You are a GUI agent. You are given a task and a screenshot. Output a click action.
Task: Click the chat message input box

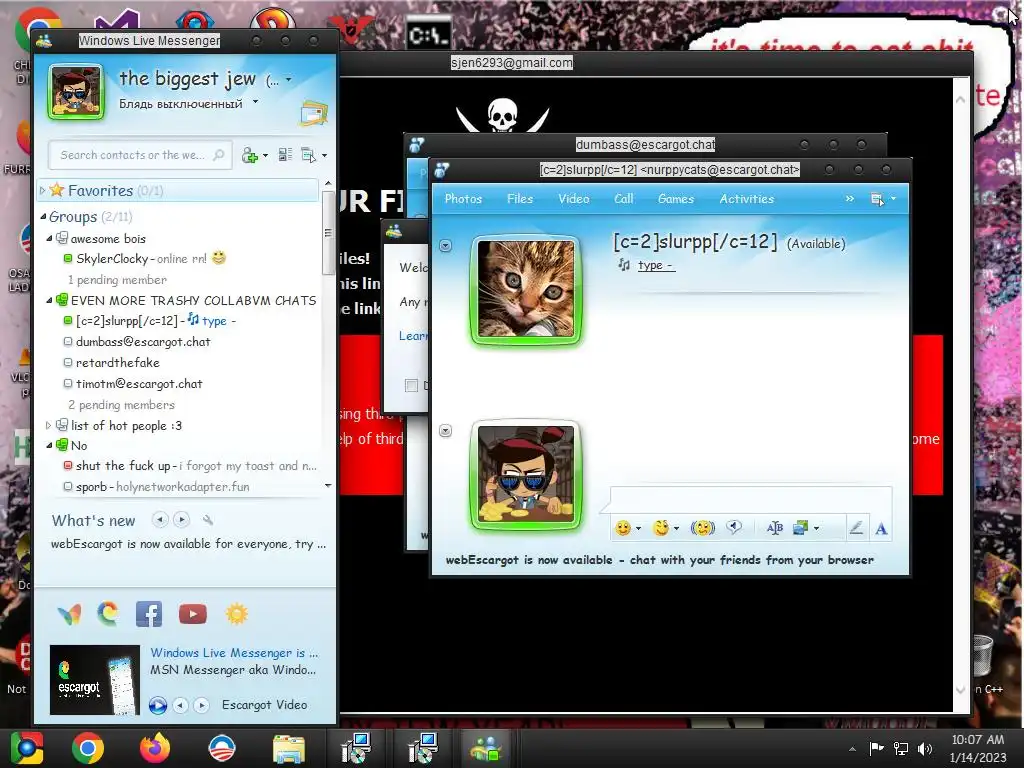click(x=750, y=499)
